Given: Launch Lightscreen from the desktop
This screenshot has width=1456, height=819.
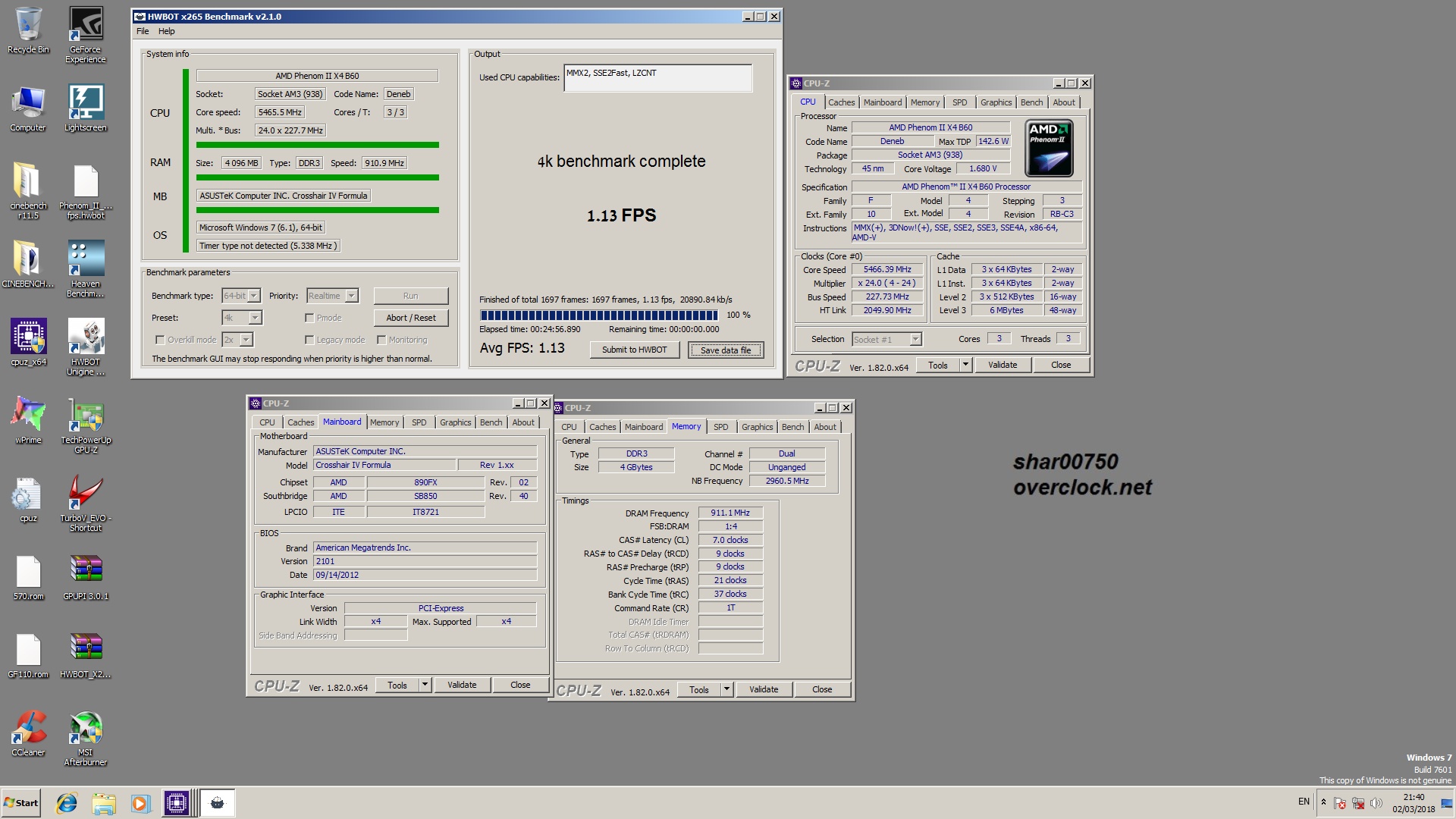Looking at the screenshot, I should pos(86,108).
